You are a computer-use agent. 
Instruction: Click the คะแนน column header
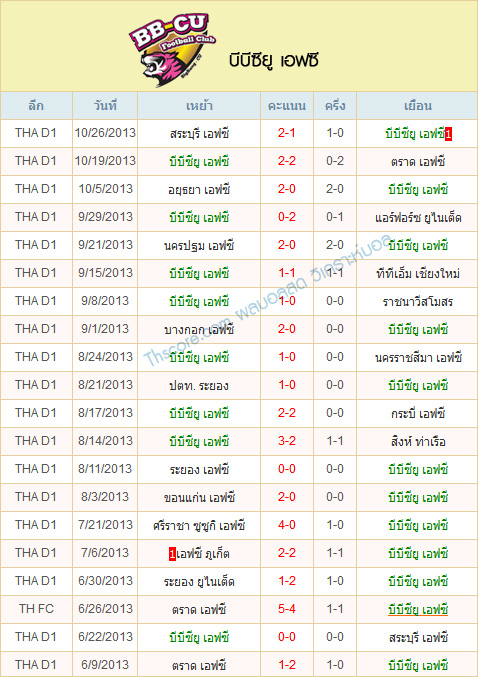click(x=287, y=106)
